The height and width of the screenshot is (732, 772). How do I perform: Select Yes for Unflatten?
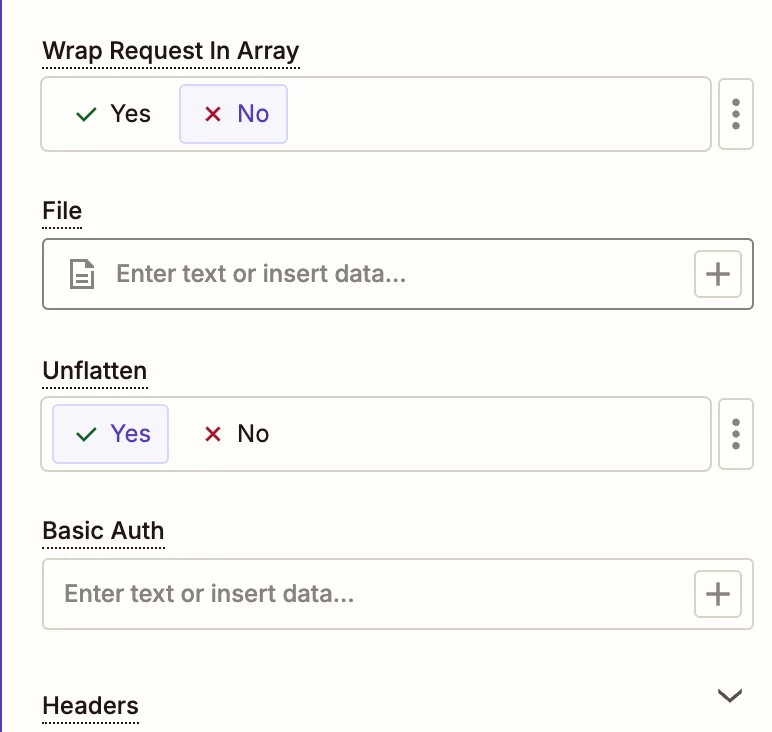click(111, 434)
